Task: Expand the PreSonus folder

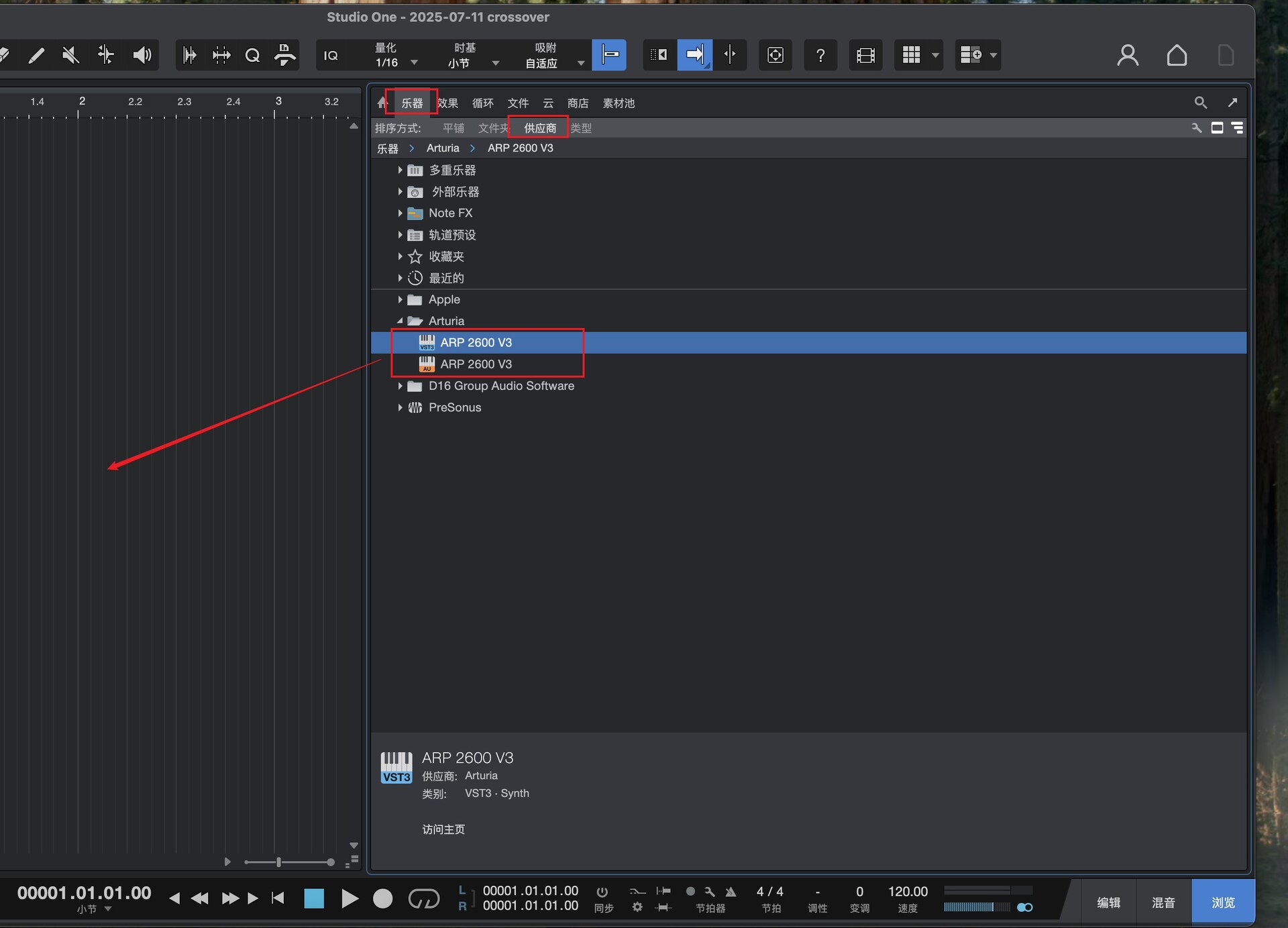Action: [400, 407]
